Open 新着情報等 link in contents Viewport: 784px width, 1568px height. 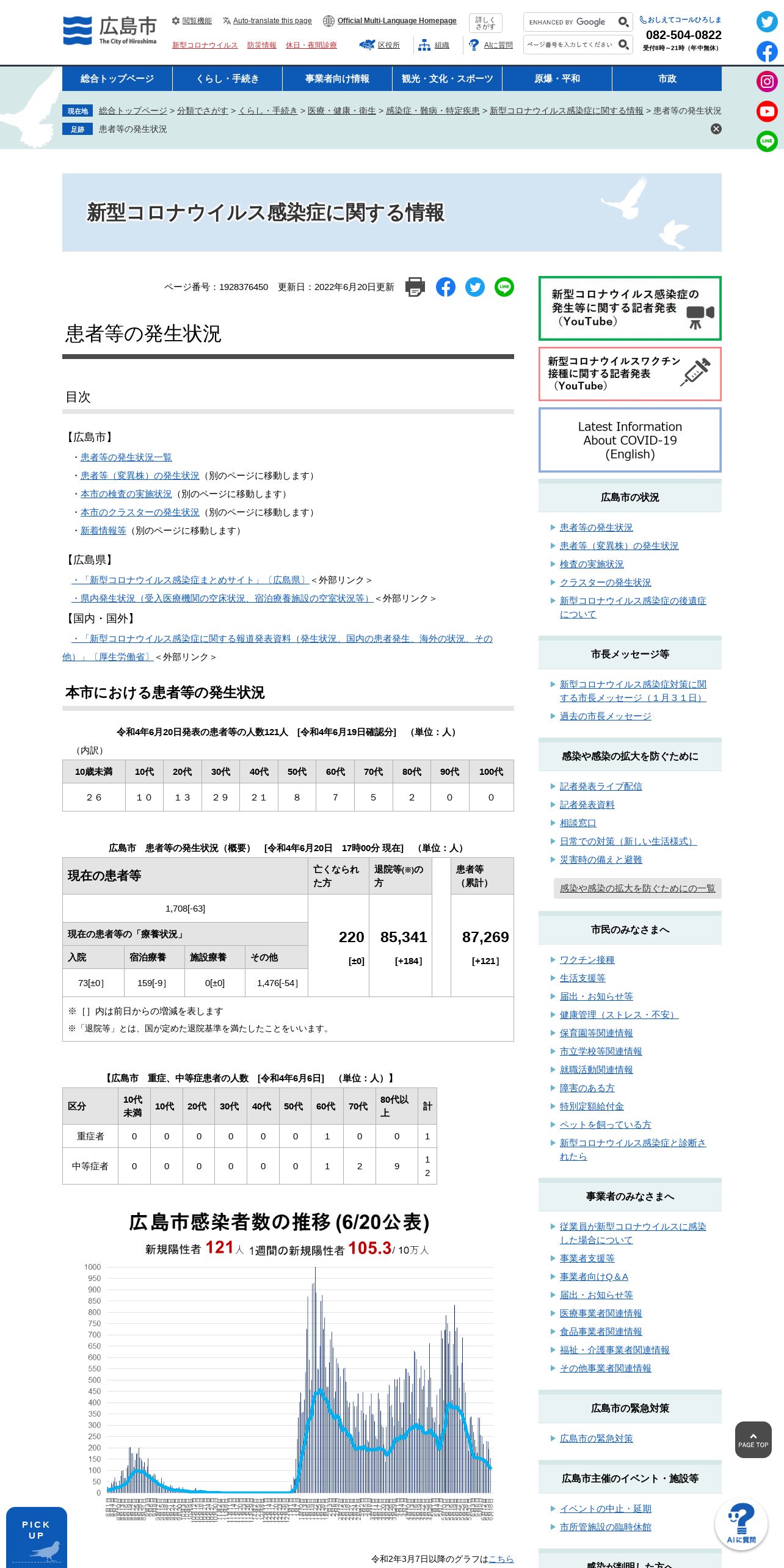103,531
